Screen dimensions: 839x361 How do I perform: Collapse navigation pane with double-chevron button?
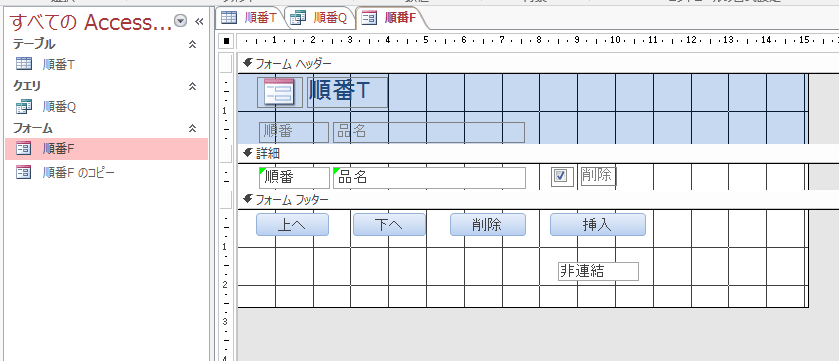point(199,21)
